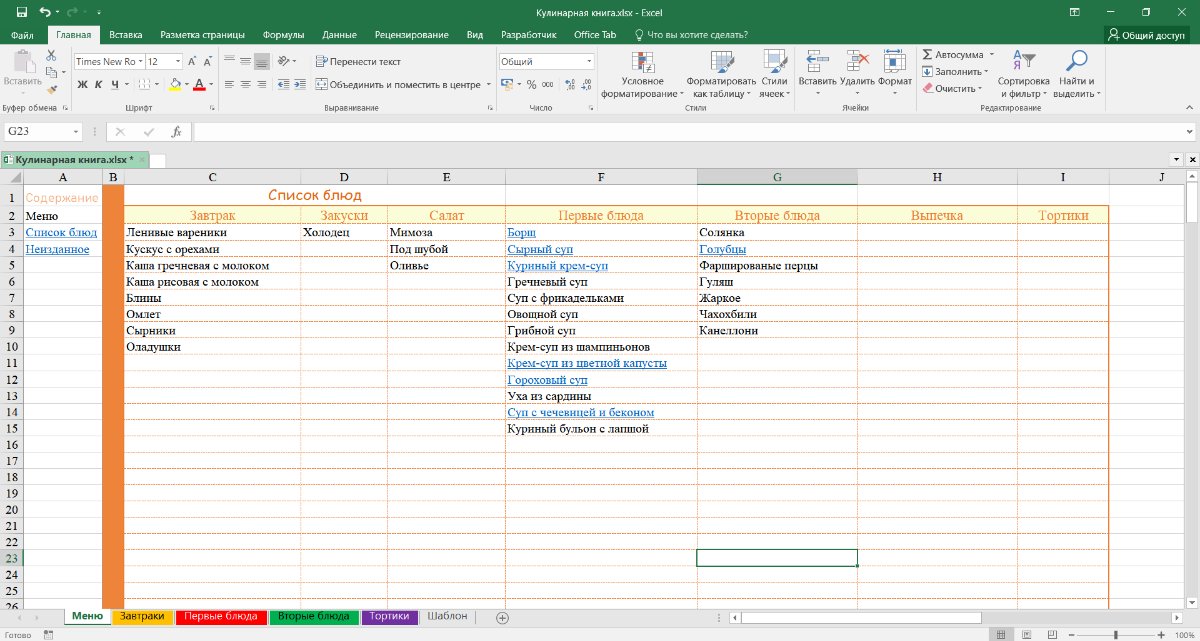Click the Find and Select magnifier icon
1200x641 pixels.
(1076, 63)
